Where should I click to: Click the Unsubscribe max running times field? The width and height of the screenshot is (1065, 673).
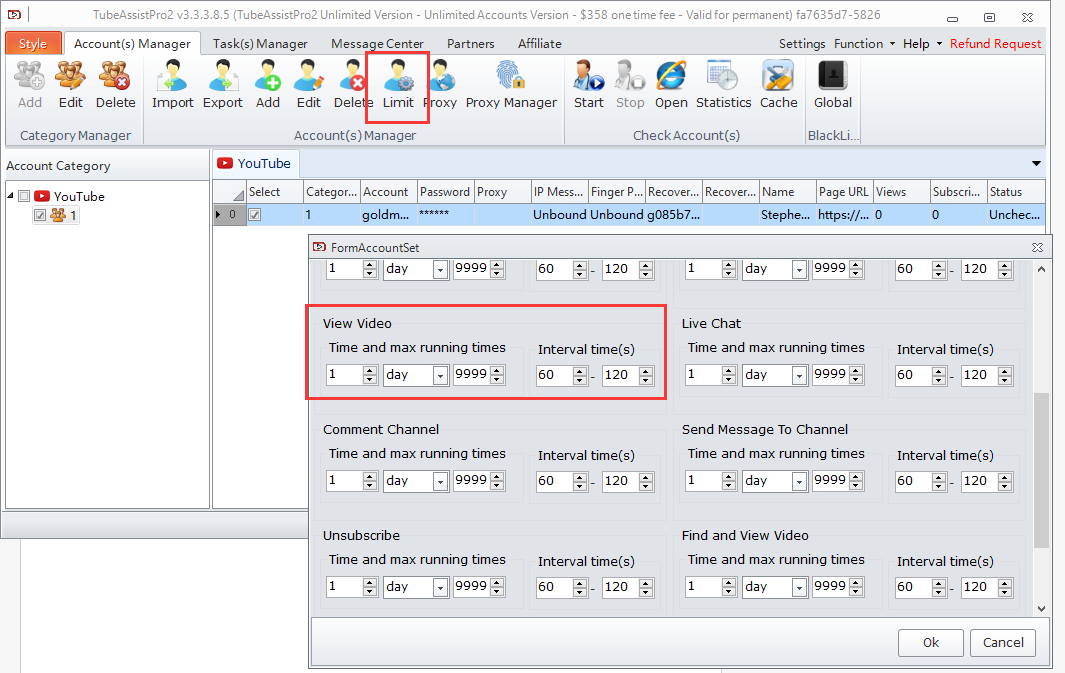click(471, 587)
